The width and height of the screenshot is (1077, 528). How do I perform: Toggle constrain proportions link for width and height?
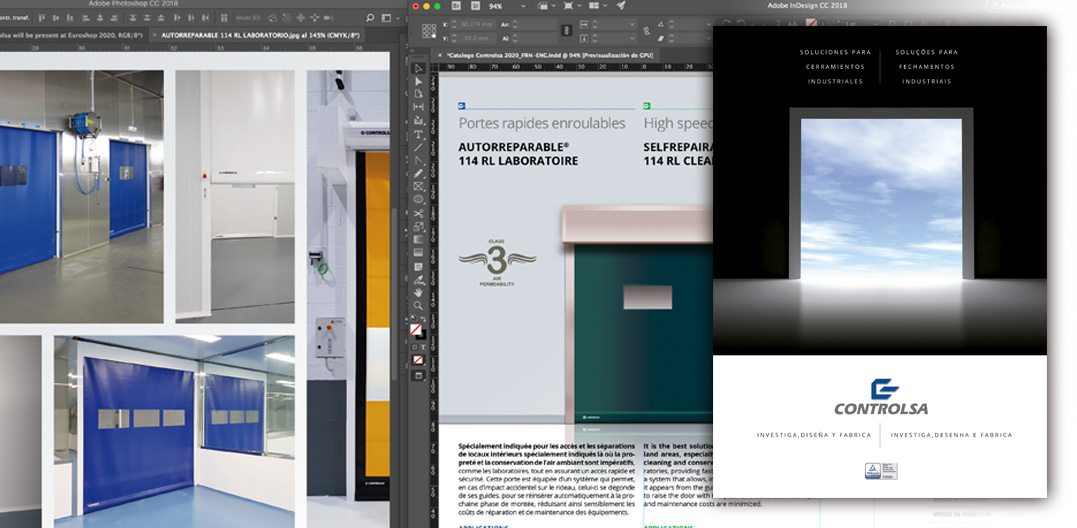coord(567,30)
